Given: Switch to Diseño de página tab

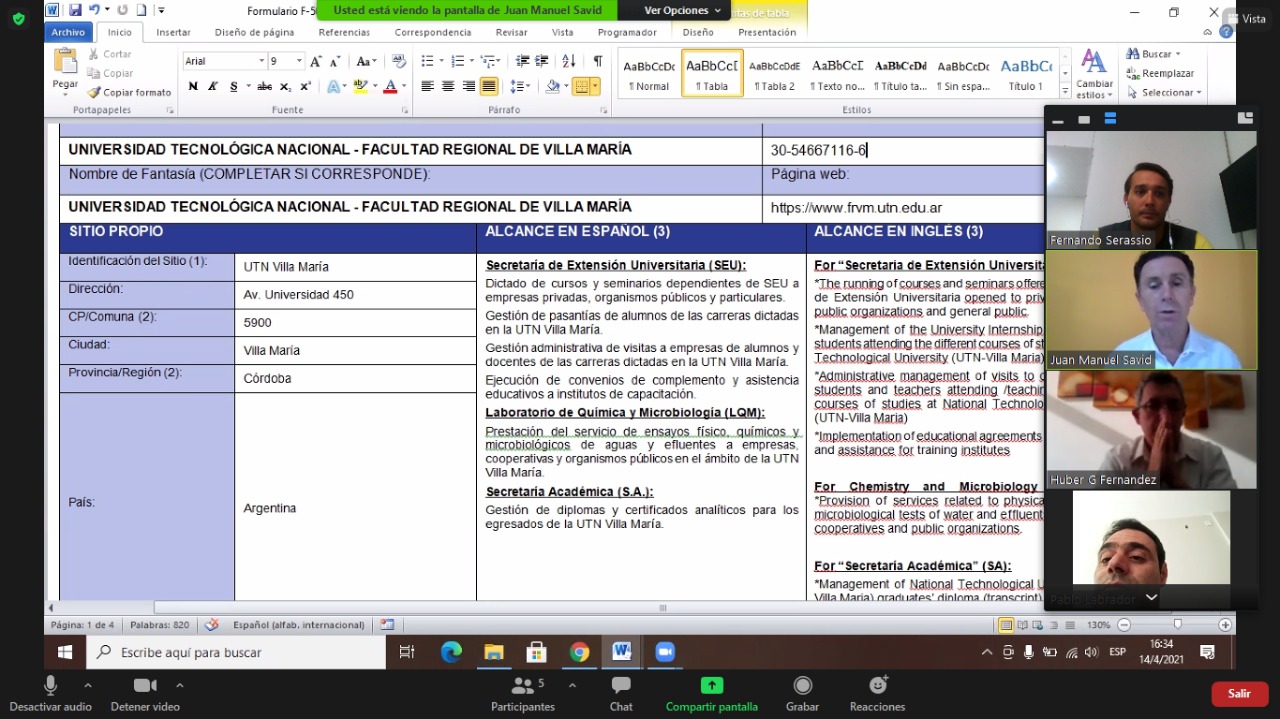Looking at the screenshot, I should tap(255, 32).
